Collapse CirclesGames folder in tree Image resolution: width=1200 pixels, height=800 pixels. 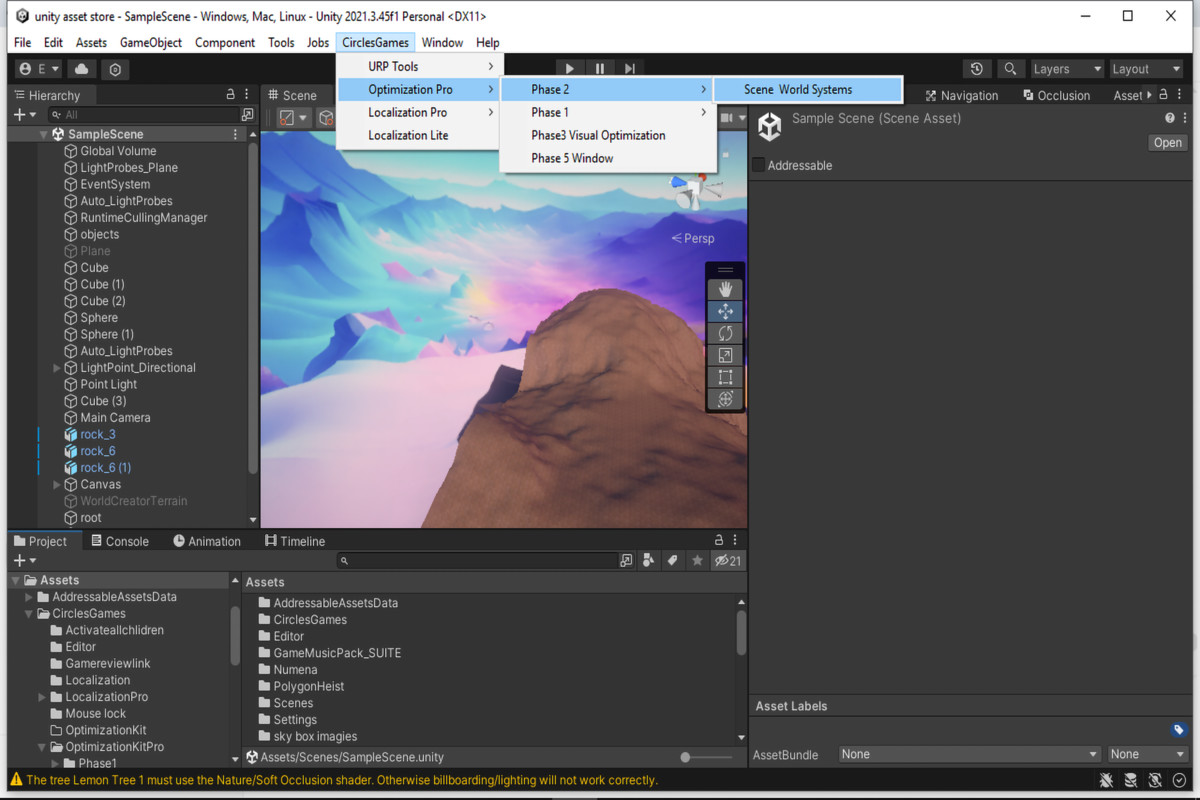click(29, 614)
